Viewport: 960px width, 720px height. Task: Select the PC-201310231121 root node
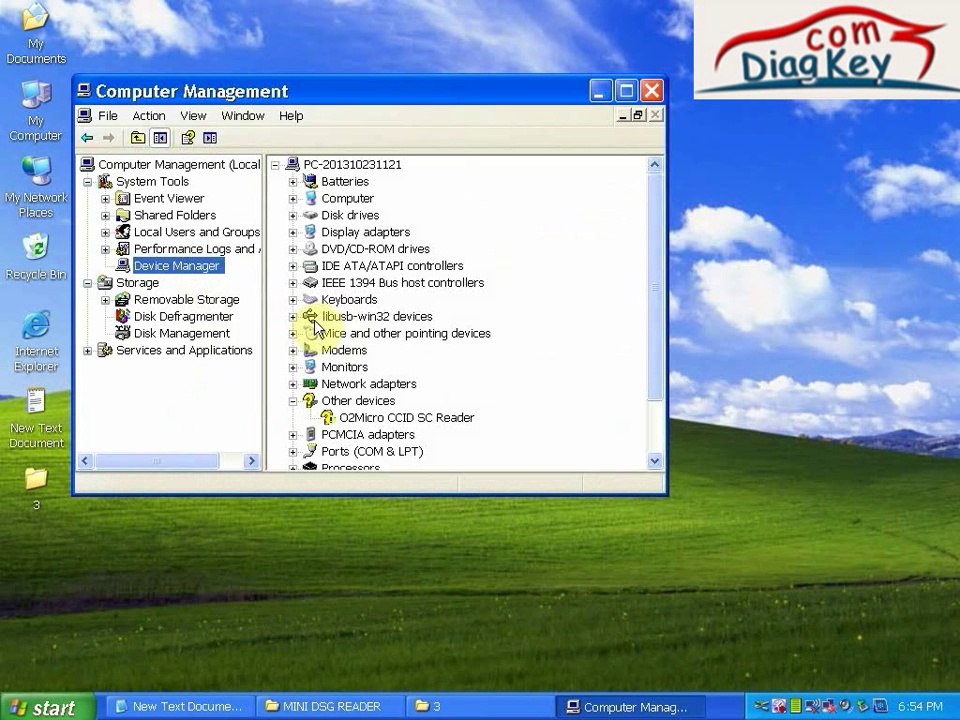coord(352,165)
